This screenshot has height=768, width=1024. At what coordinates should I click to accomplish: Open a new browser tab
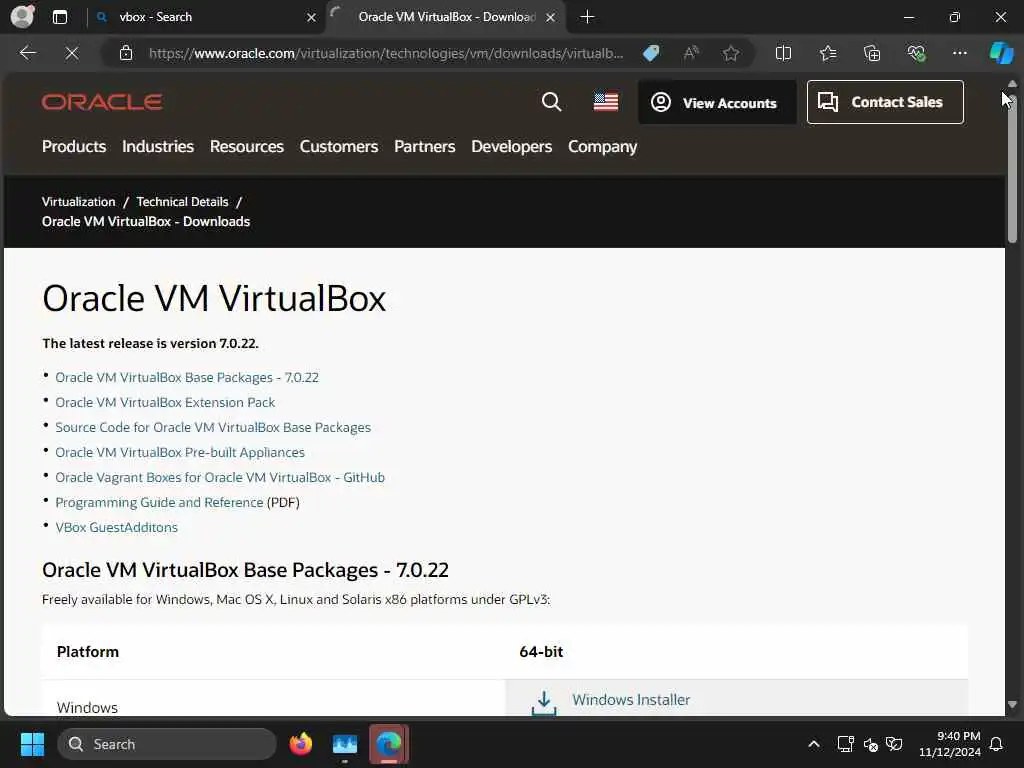587,17
